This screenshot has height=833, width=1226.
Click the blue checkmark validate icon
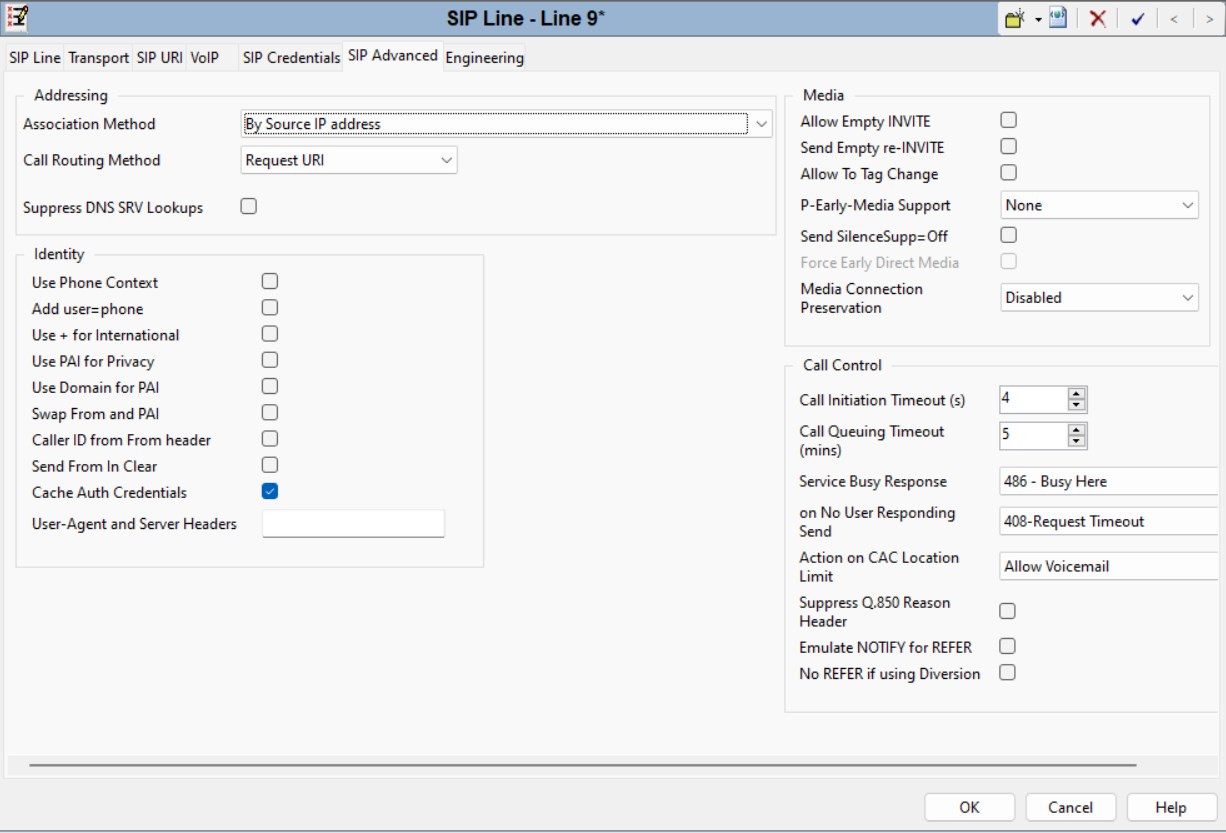(x=1137, y=19)
